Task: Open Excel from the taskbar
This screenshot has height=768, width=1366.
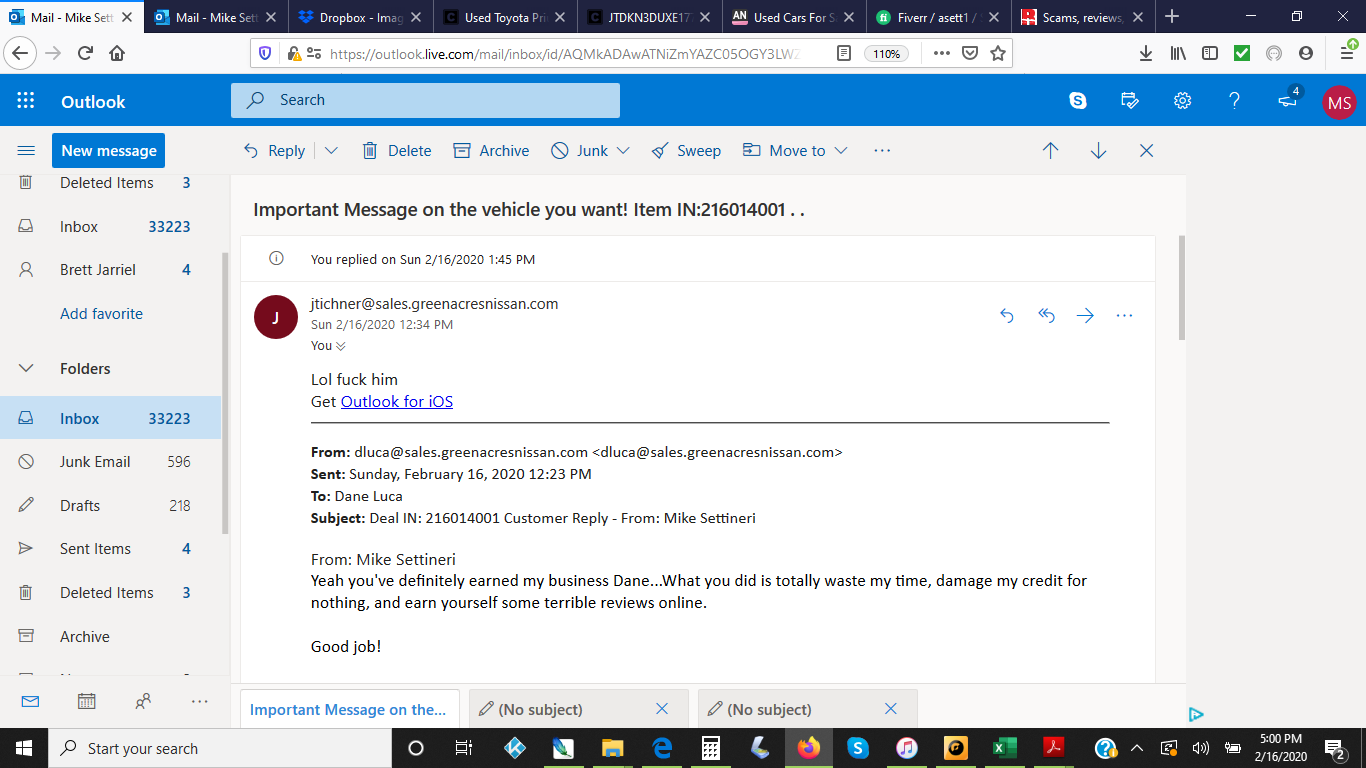Action: tap(1004, 748)
